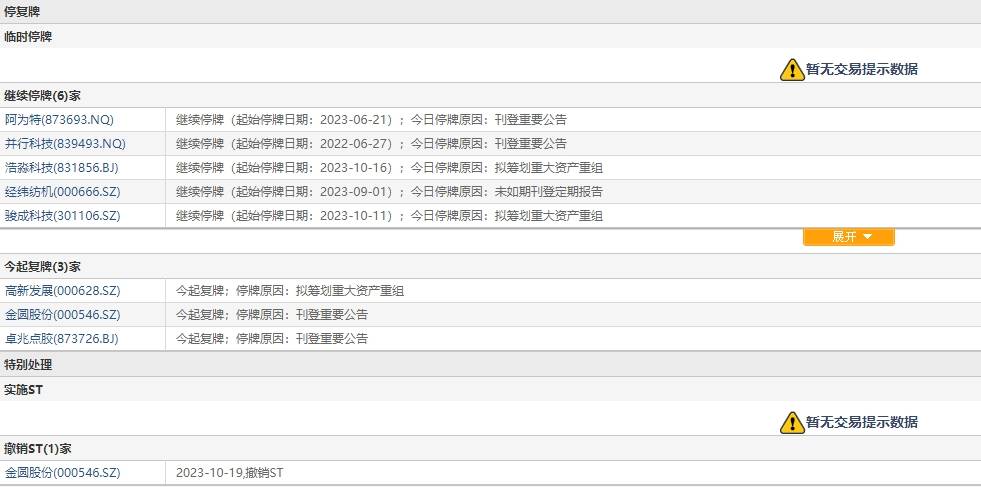Image resolution: width=981 pixels, height=487 pixels.
Task: Click warning icon in the 临时停牌 notice
Action: coord(792,69)
